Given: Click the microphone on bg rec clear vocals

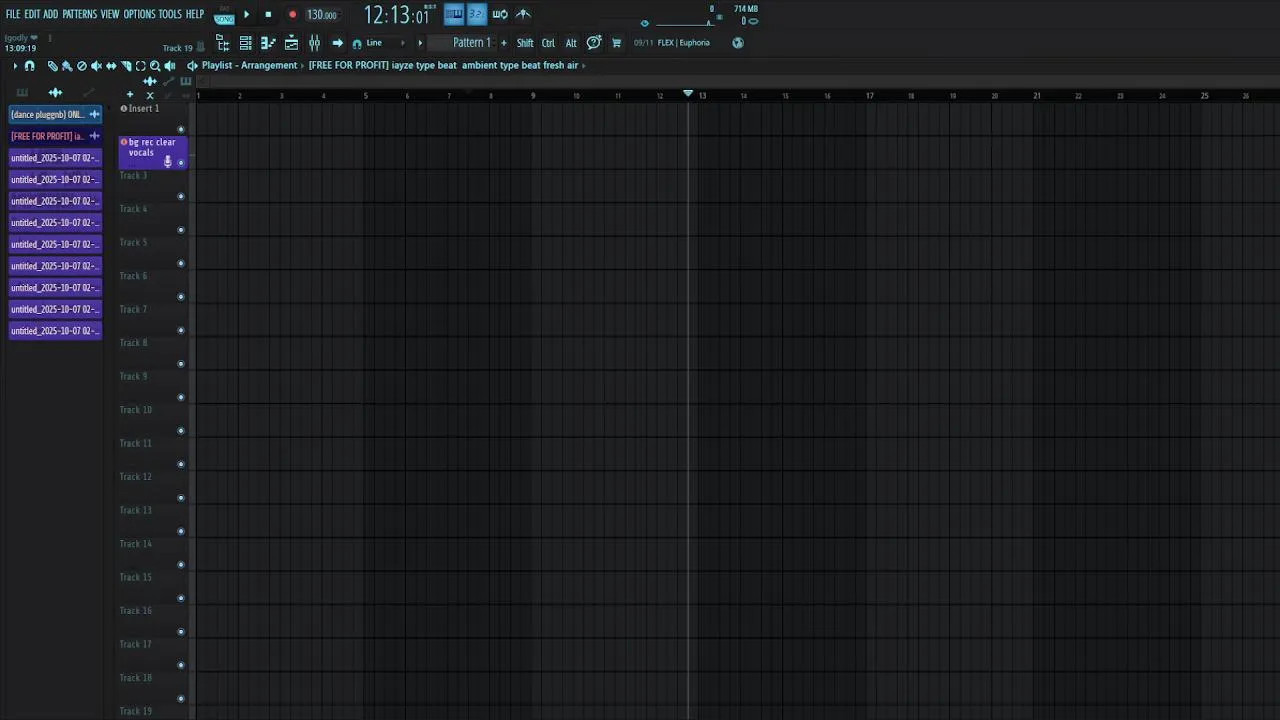Looking at the screenshot, I should click(168, 161).
